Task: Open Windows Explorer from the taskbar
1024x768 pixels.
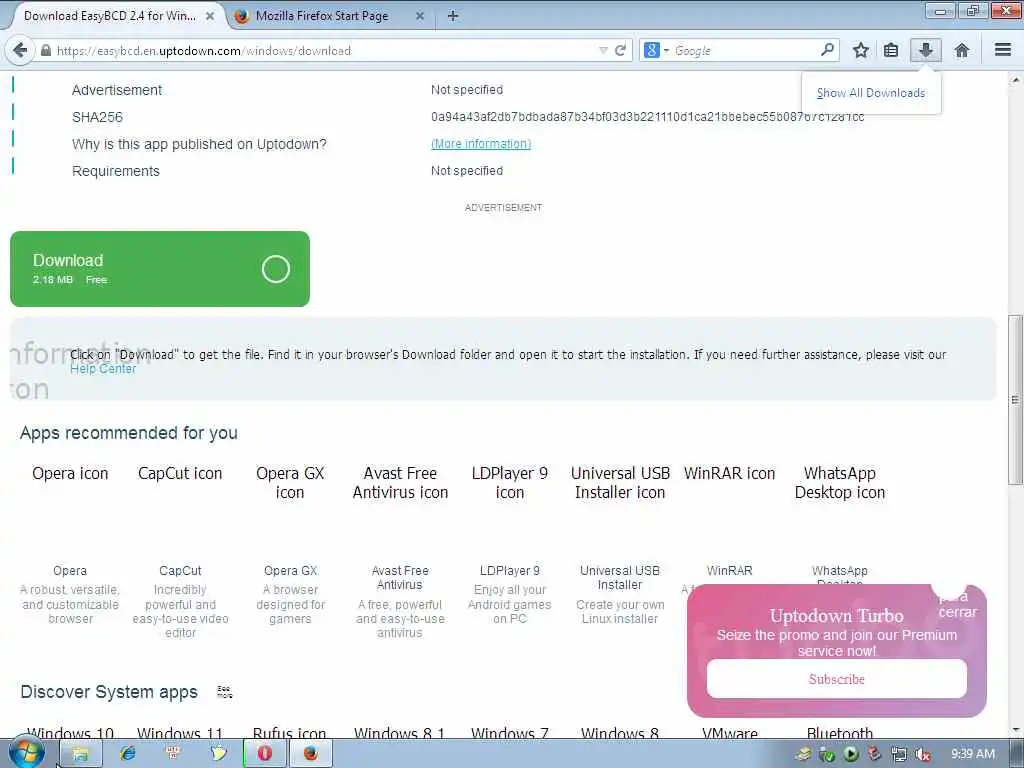Action: (x=80, y=754)
